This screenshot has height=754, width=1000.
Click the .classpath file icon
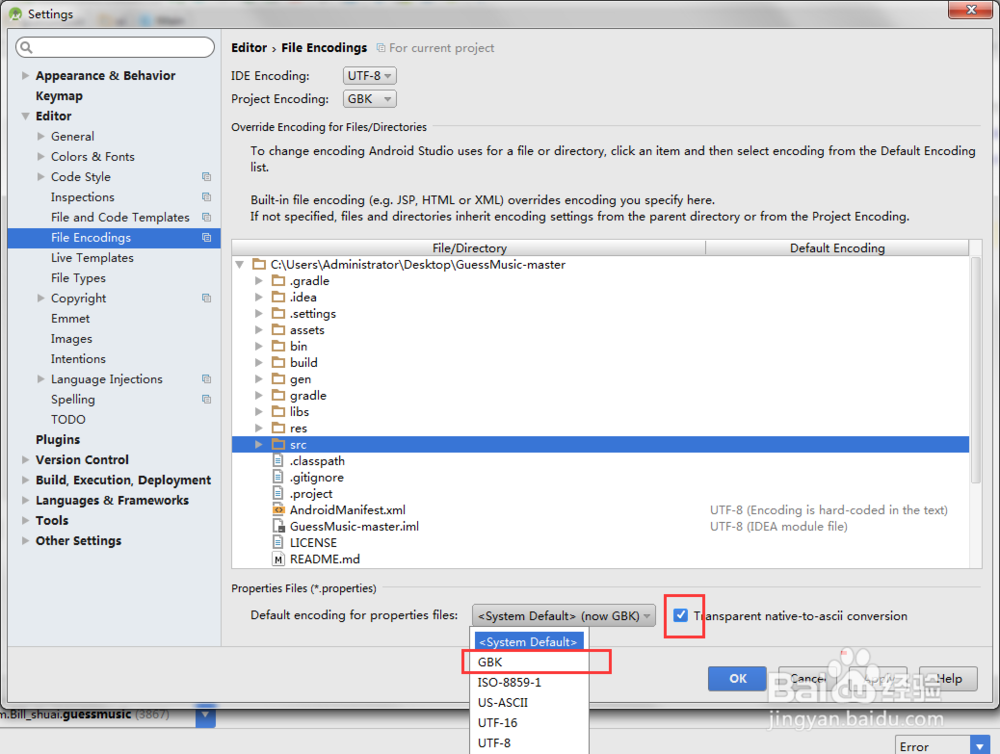(278, 461)
